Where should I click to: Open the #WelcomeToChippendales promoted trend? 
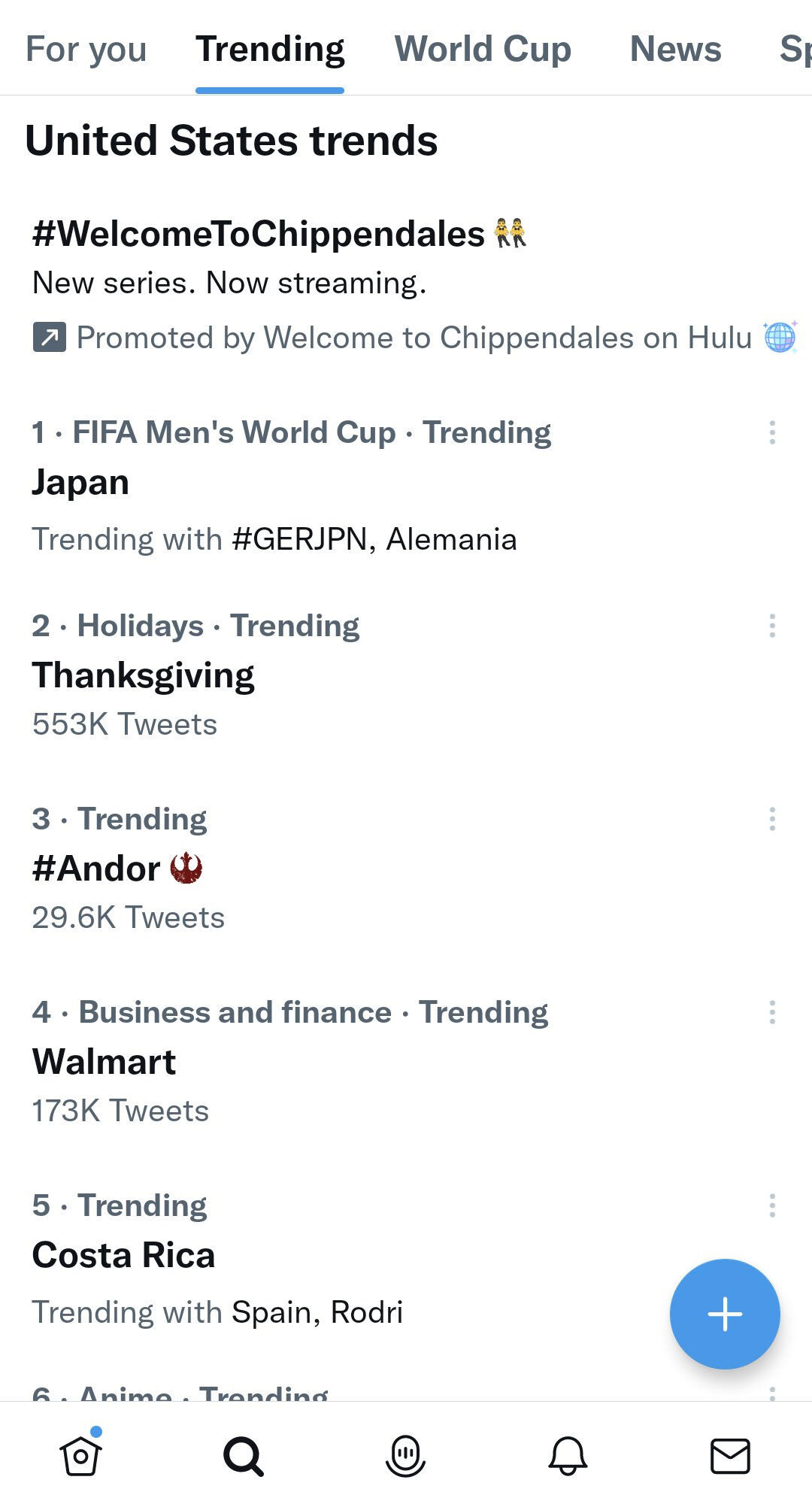tap(258, 235)
